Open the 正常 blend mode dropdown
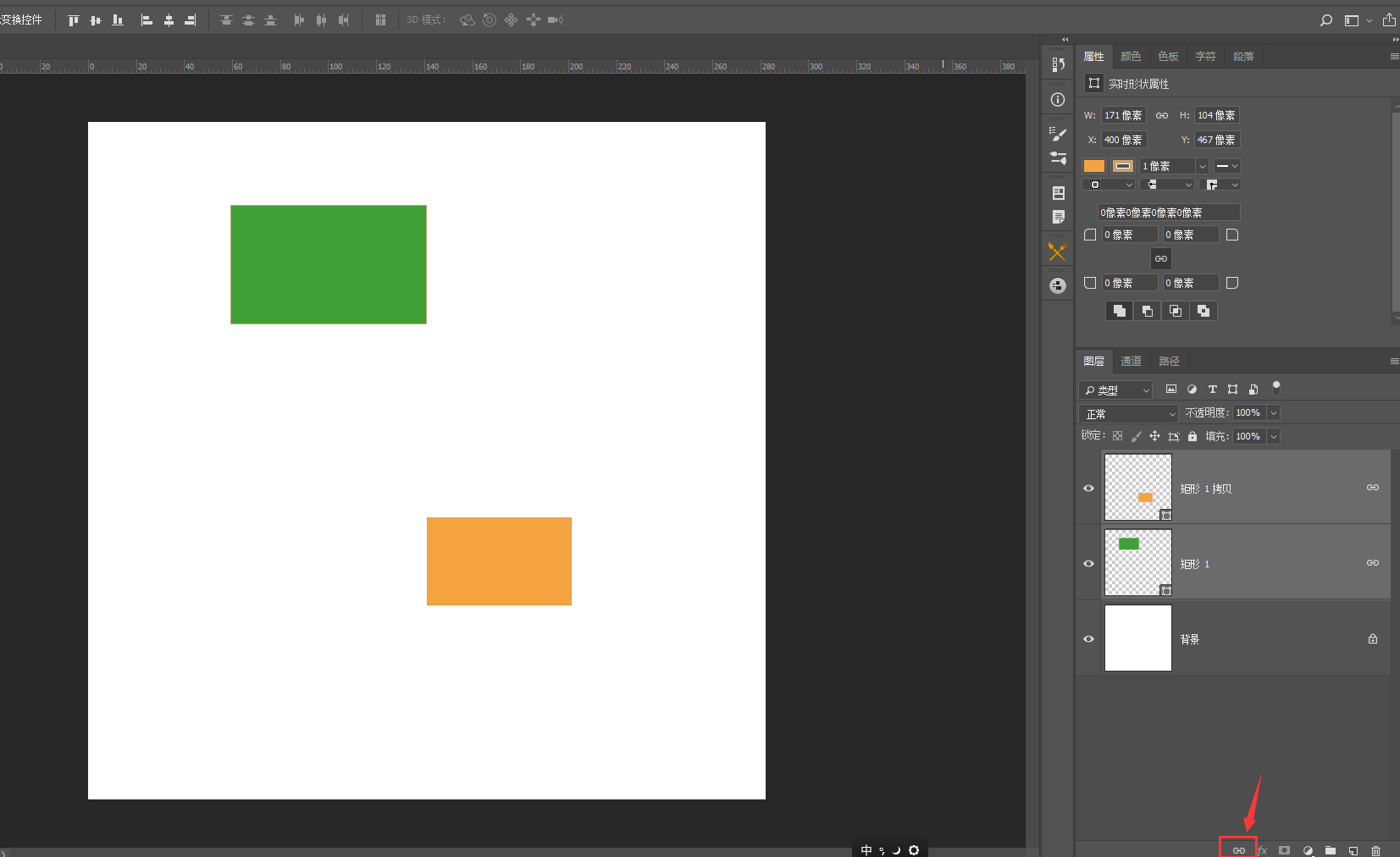The width and height of the screenshot is (1400, 857). (1129, 413)
